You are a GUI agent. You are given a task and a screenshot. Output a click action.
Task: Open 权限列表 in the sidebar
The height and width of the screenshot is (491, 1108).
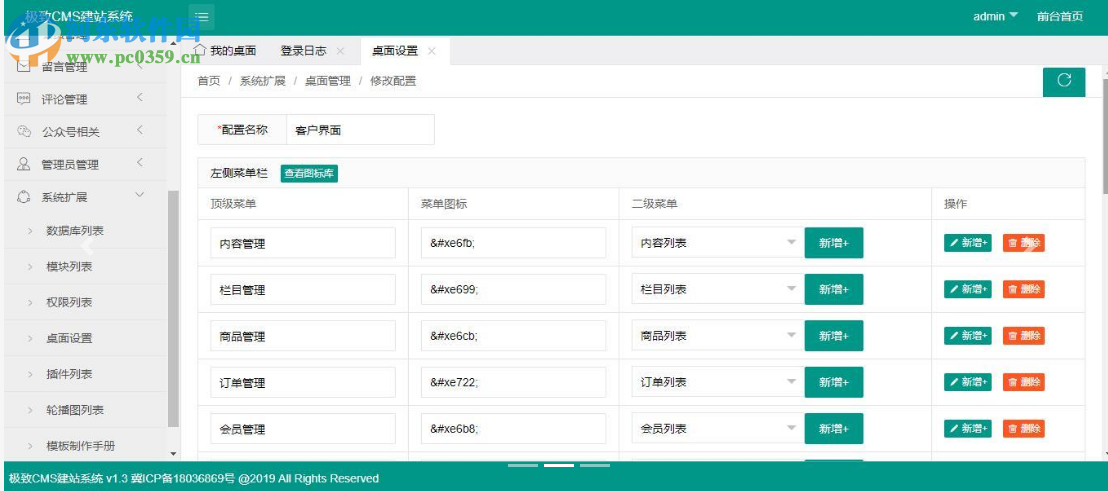pos(86,302)
